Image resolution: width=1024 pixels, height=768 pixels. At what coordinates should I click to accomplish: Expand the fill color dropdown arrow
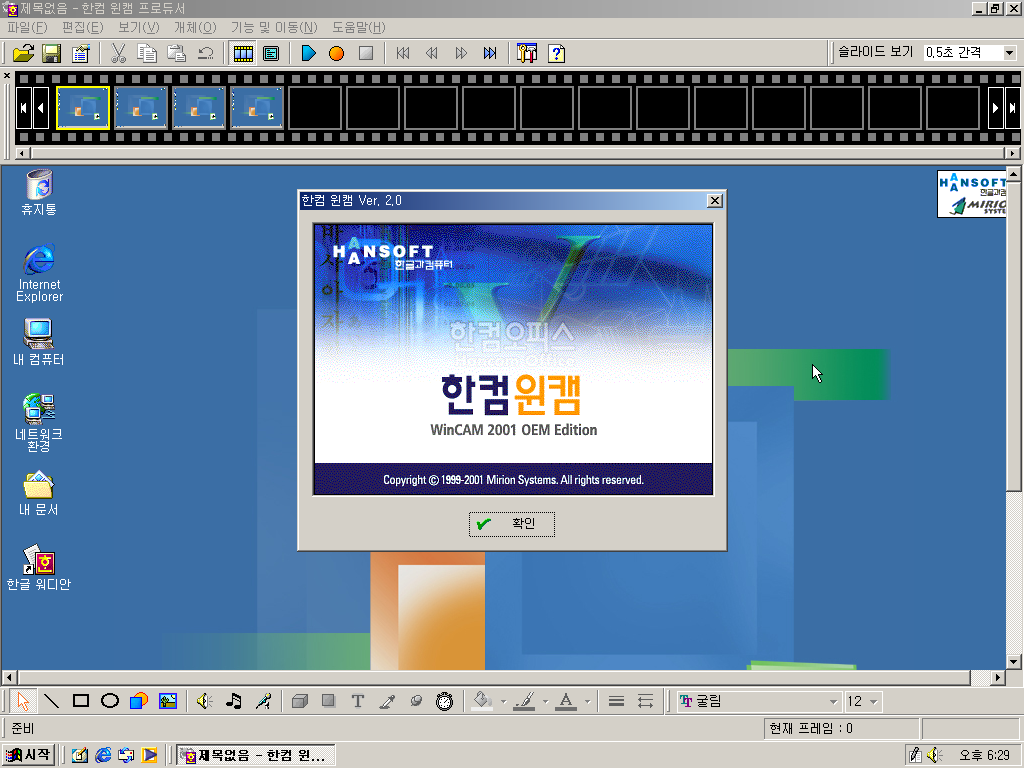(x=503, y=702)
